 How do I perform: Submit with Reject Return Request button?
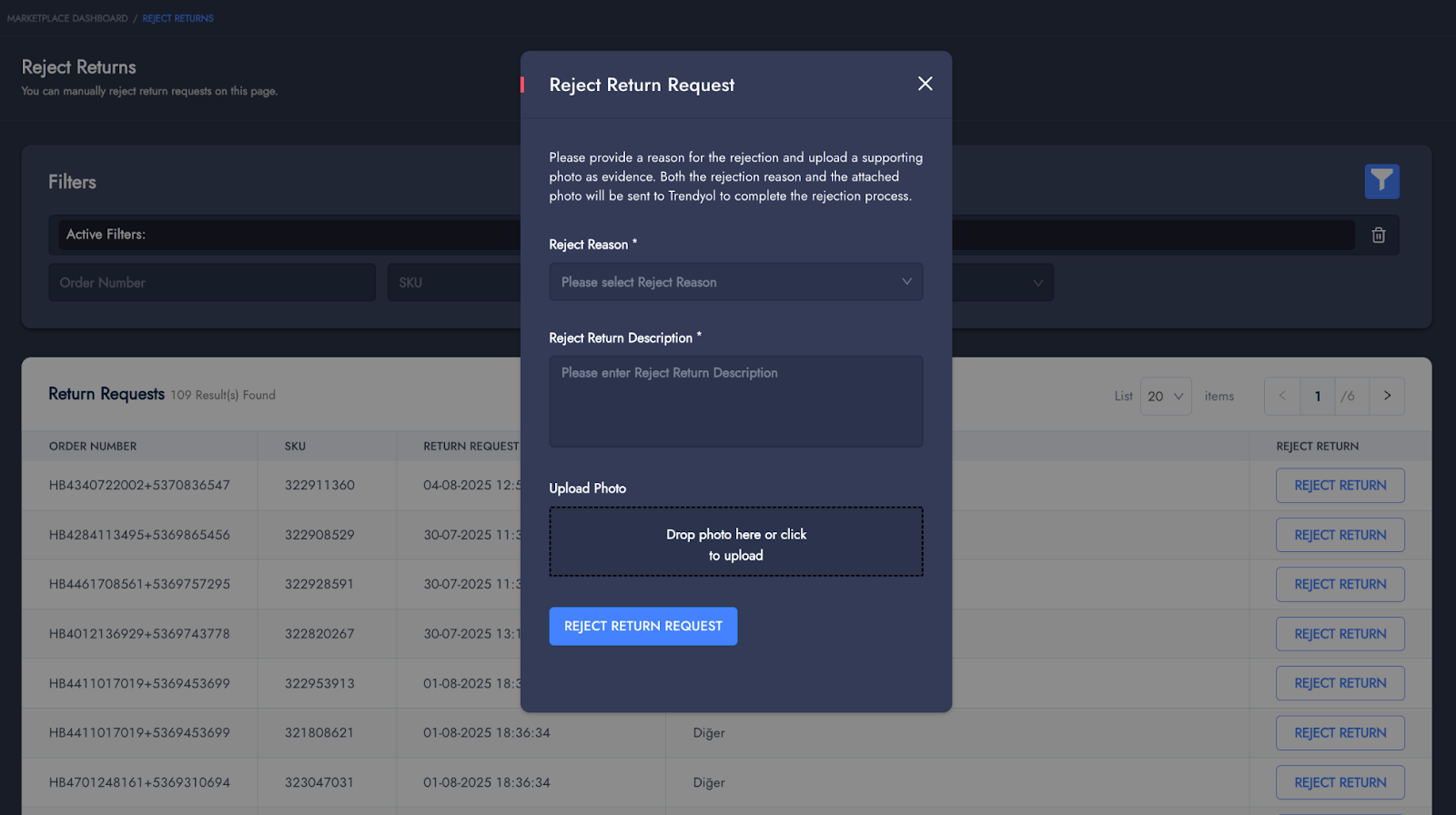[x=642, y=627]
